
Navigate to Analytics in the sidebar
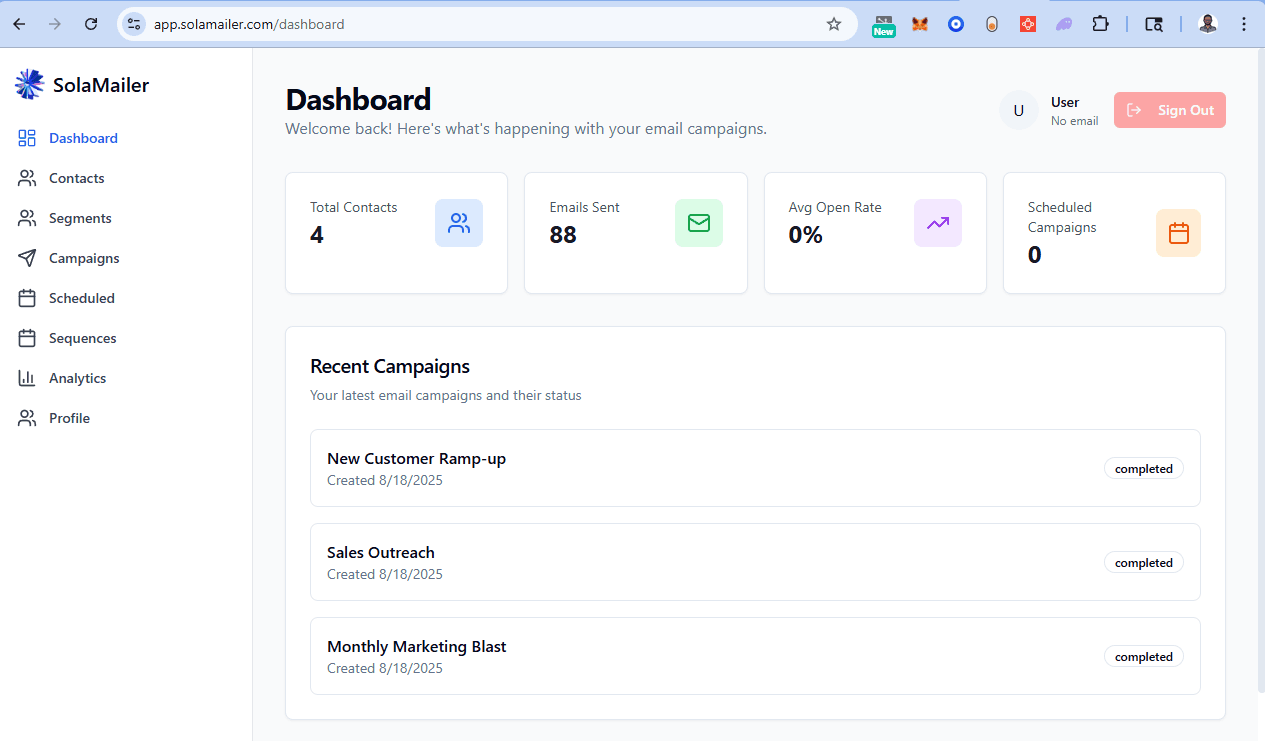(77, 378)
